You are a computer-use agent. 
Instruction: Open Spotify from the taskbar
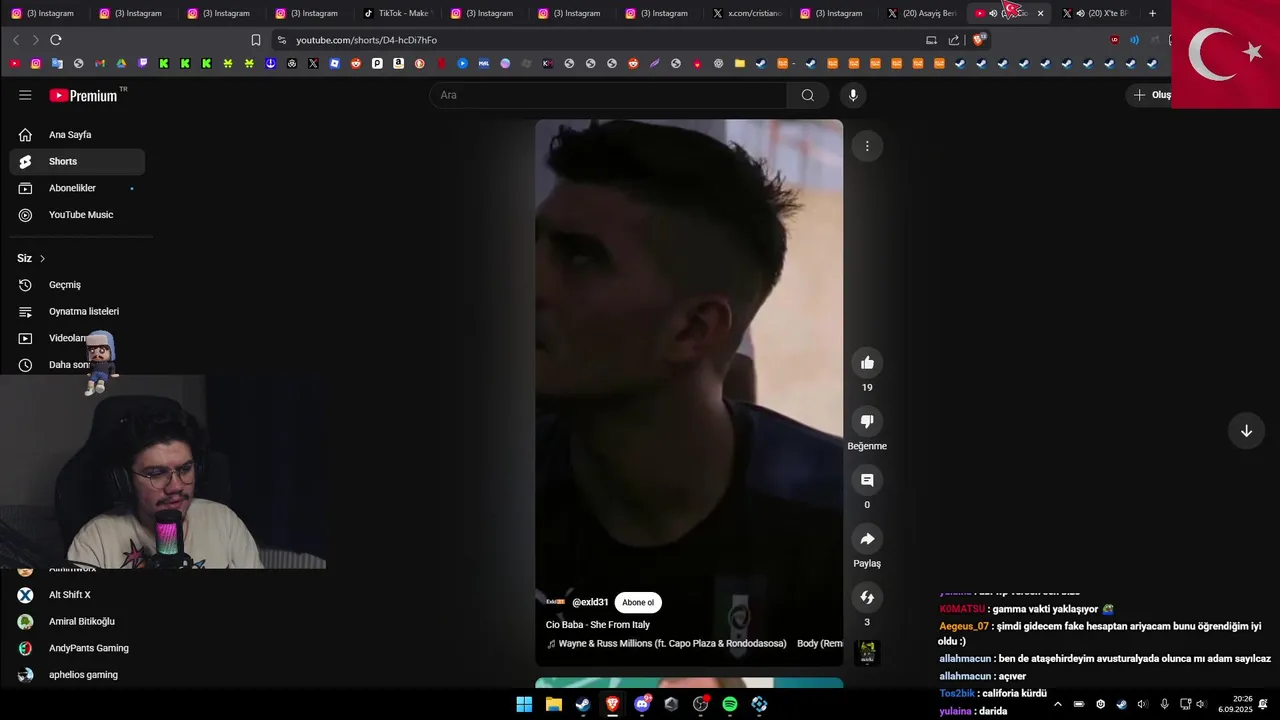point(730,704)
